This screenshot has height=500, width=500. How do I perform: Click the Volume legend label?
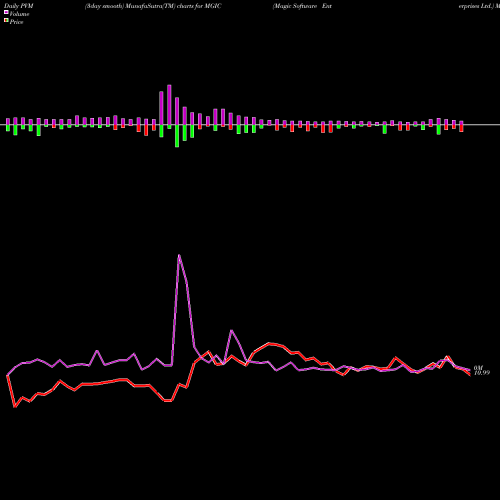tap(19, 14)
